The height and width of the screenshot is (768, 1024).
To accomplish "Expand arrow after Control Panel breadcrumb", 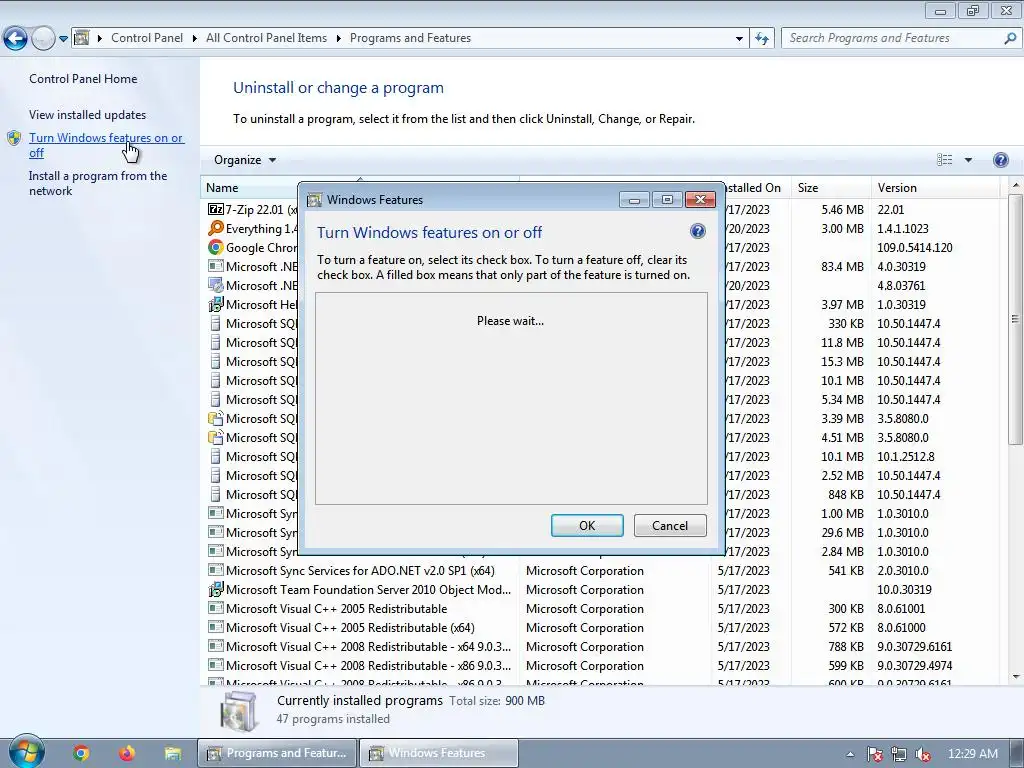I will 195,39.
